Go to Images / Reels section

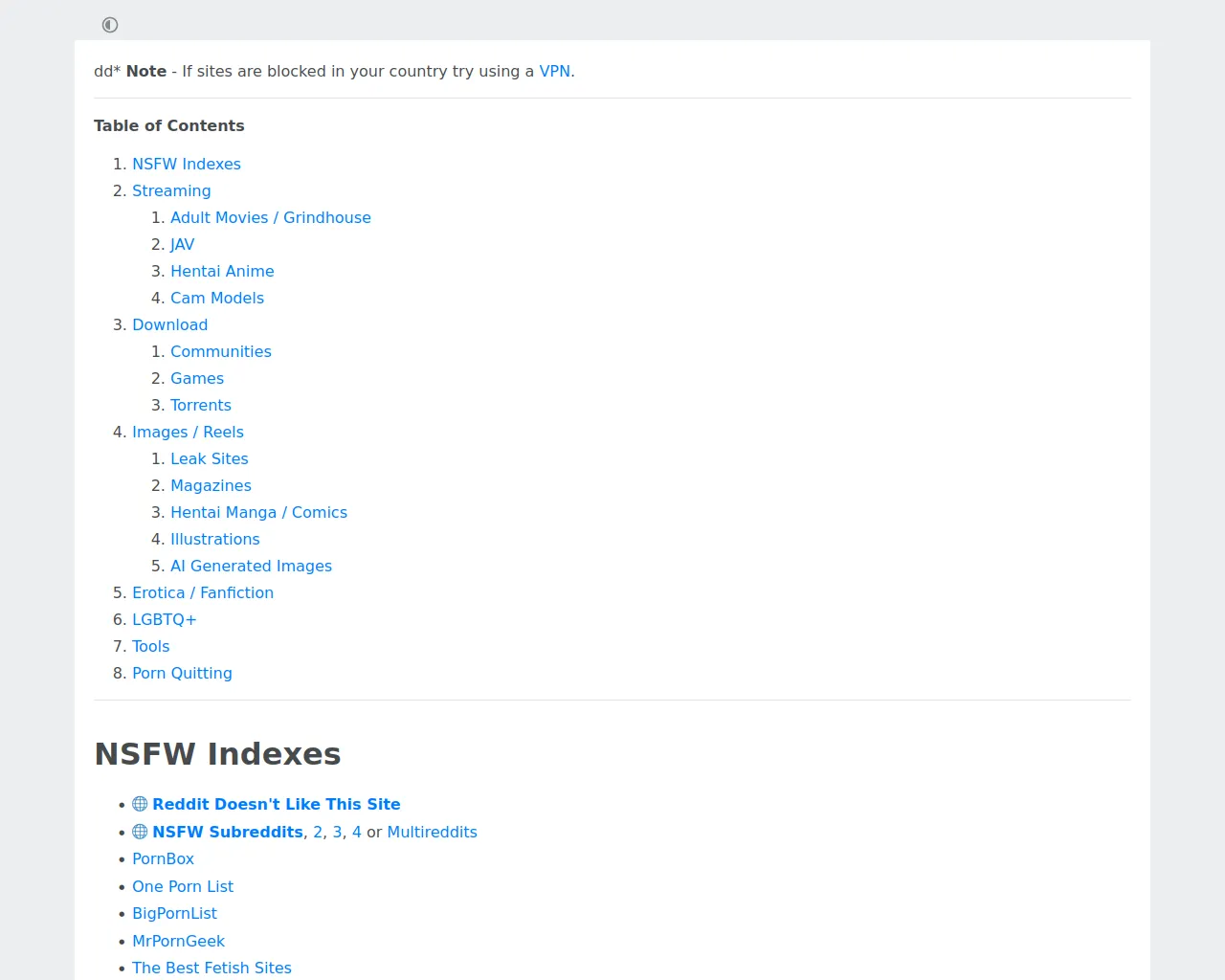(188, 432)
